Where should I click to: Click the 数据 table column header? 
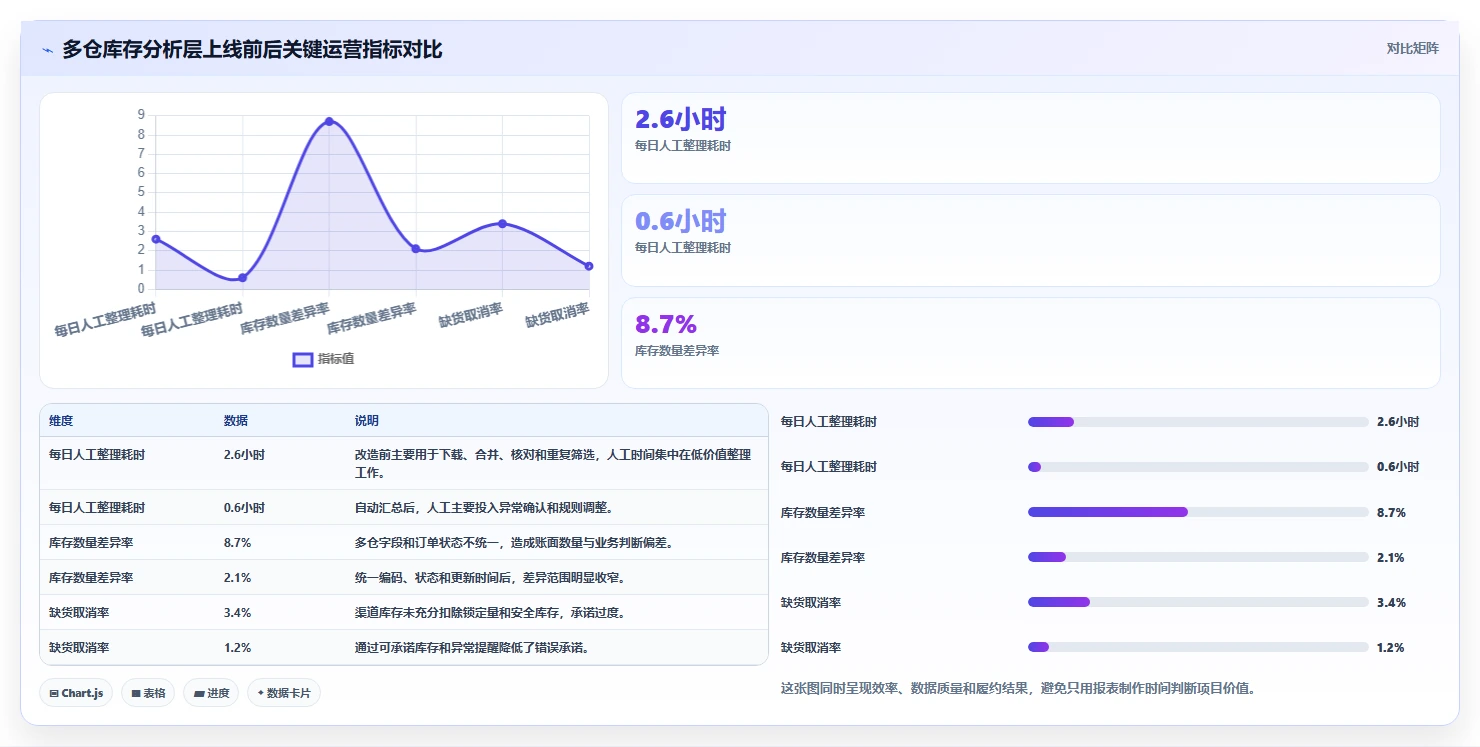click(236, 421)
